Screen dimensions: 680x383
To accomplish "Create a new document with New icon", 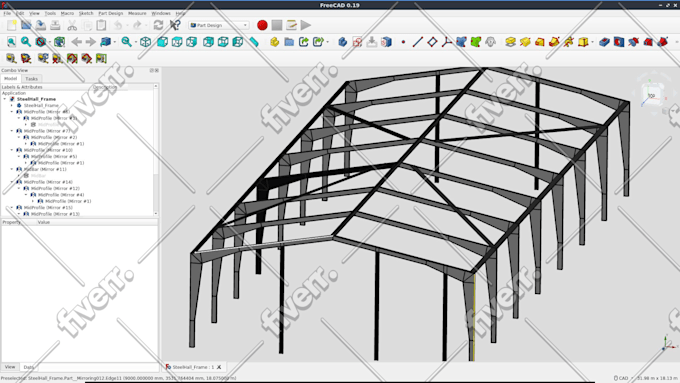I will point(12,25).
